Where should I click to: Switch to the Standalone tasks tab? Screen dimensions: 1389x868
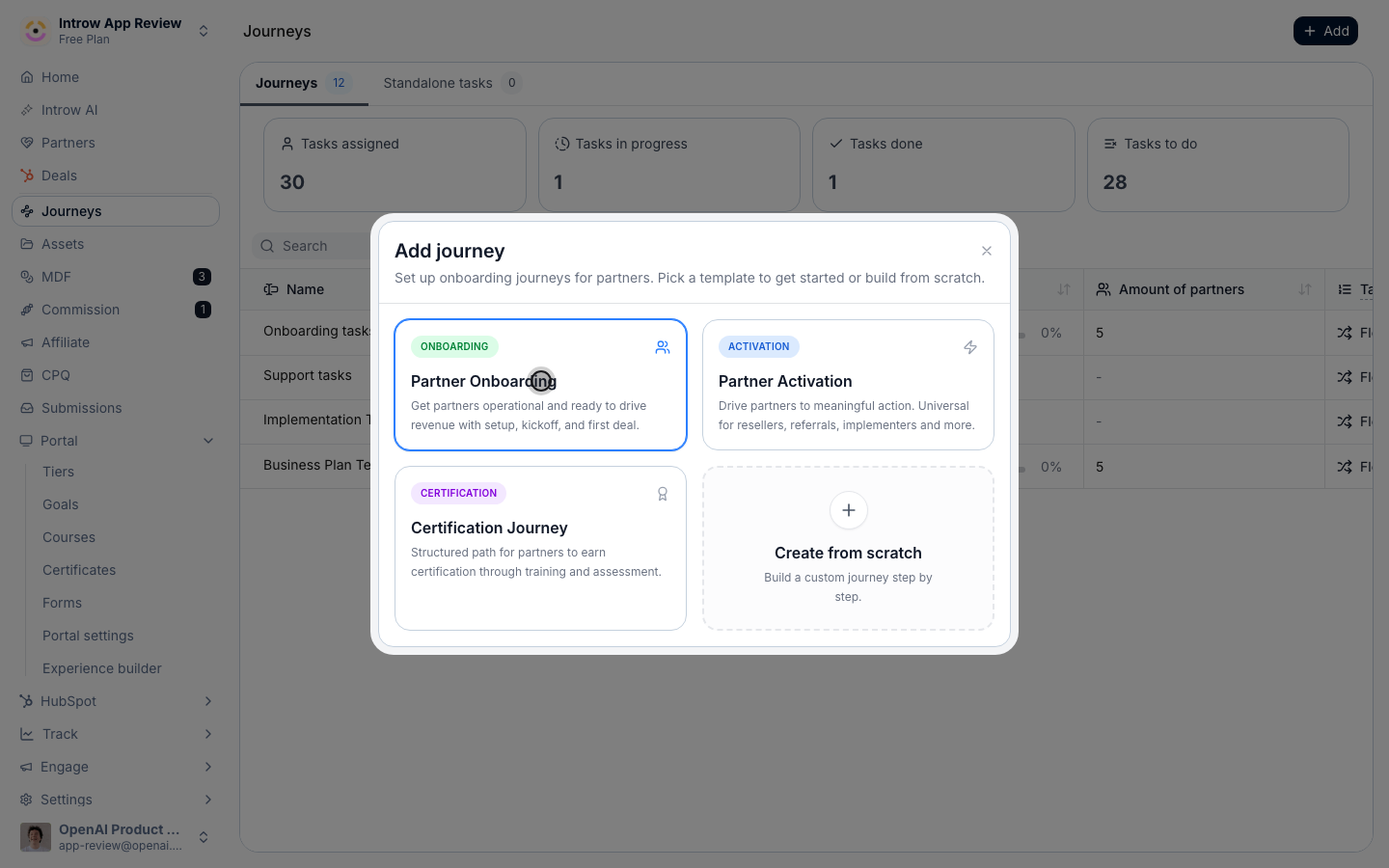pos(451,83)
